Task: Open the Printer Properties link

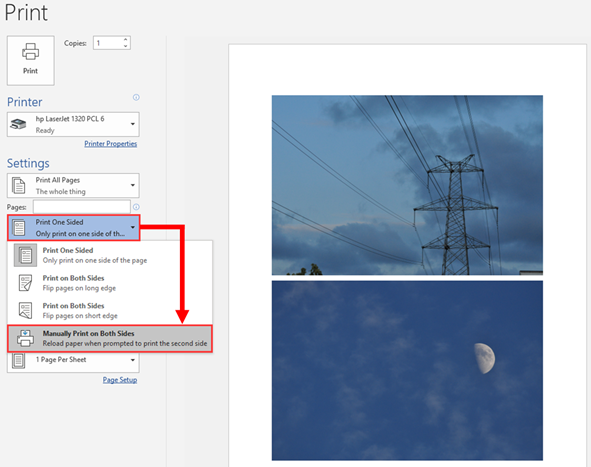Action: click(x=110, y=144)
